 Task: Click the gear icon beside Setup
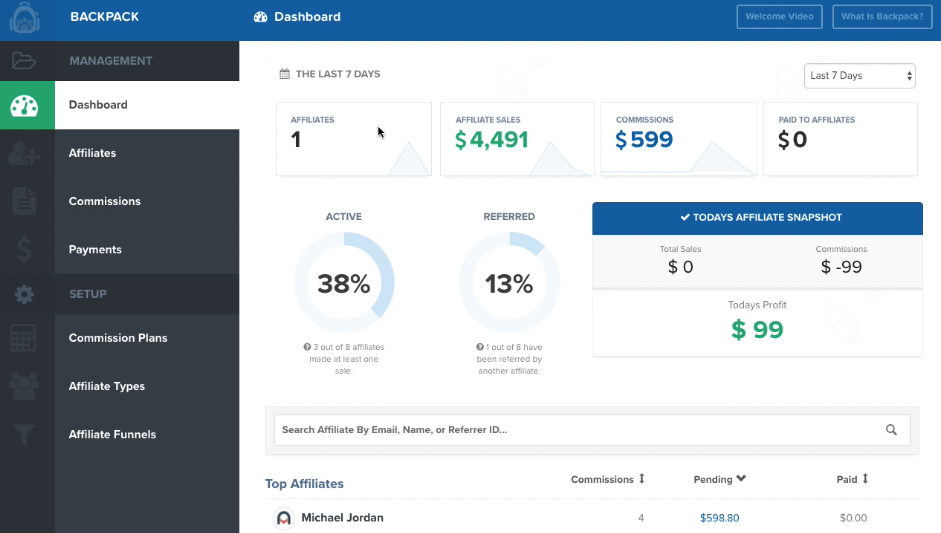[x=24, y=294]
